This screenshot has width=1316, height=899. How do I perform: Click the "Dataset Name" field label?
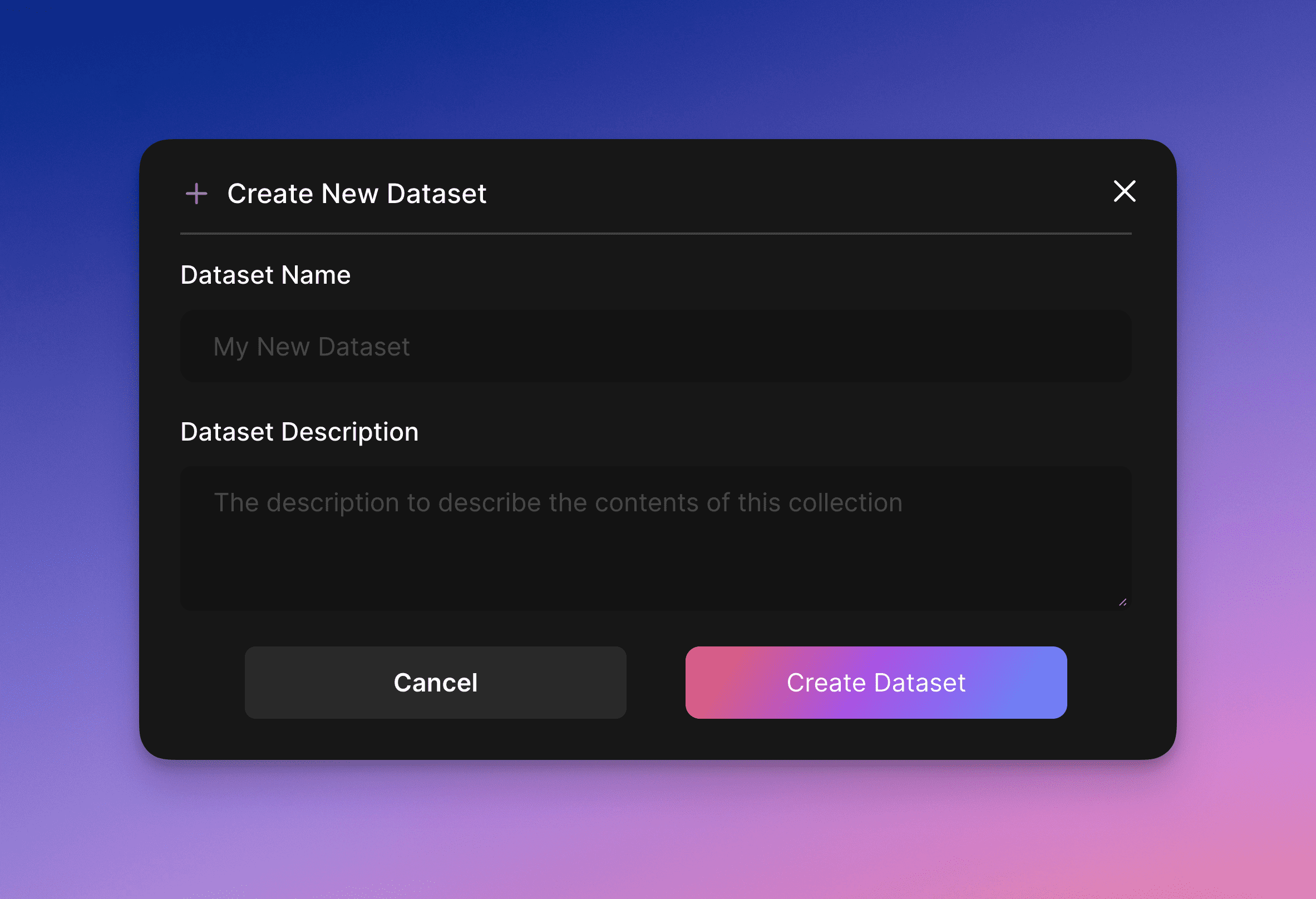pyautogui.click(x=265, y=275)
